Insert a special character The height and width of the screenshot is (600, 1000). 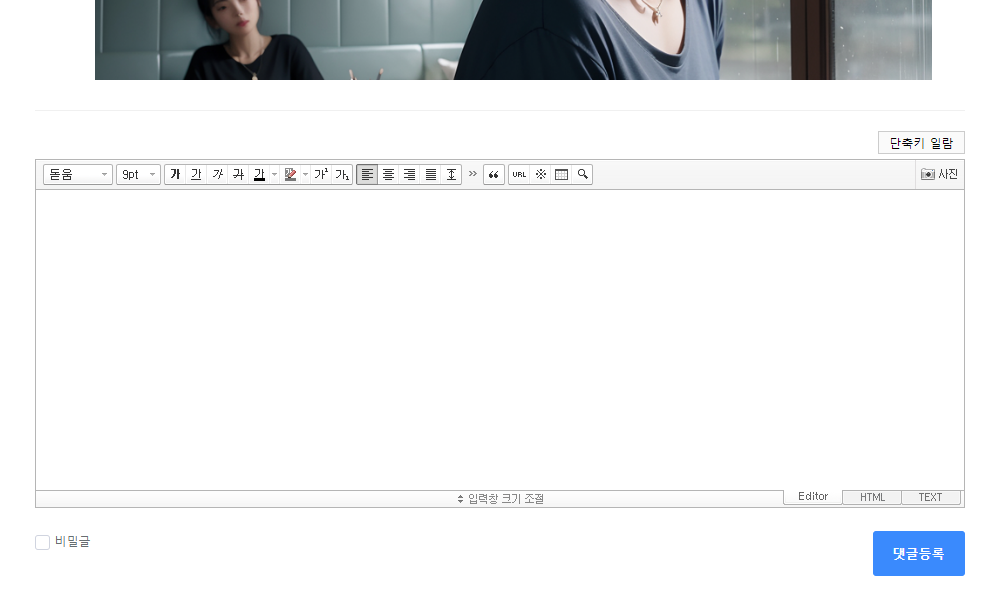coord(540,174)
